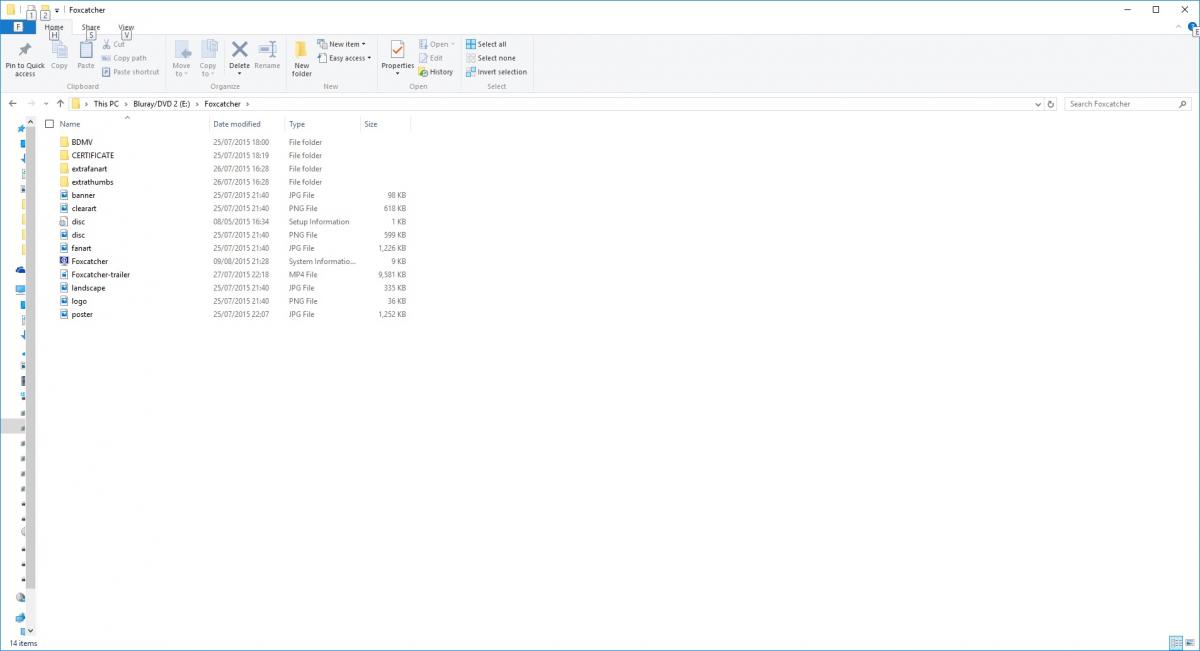Select the extrafanart folder

(89, 169)
